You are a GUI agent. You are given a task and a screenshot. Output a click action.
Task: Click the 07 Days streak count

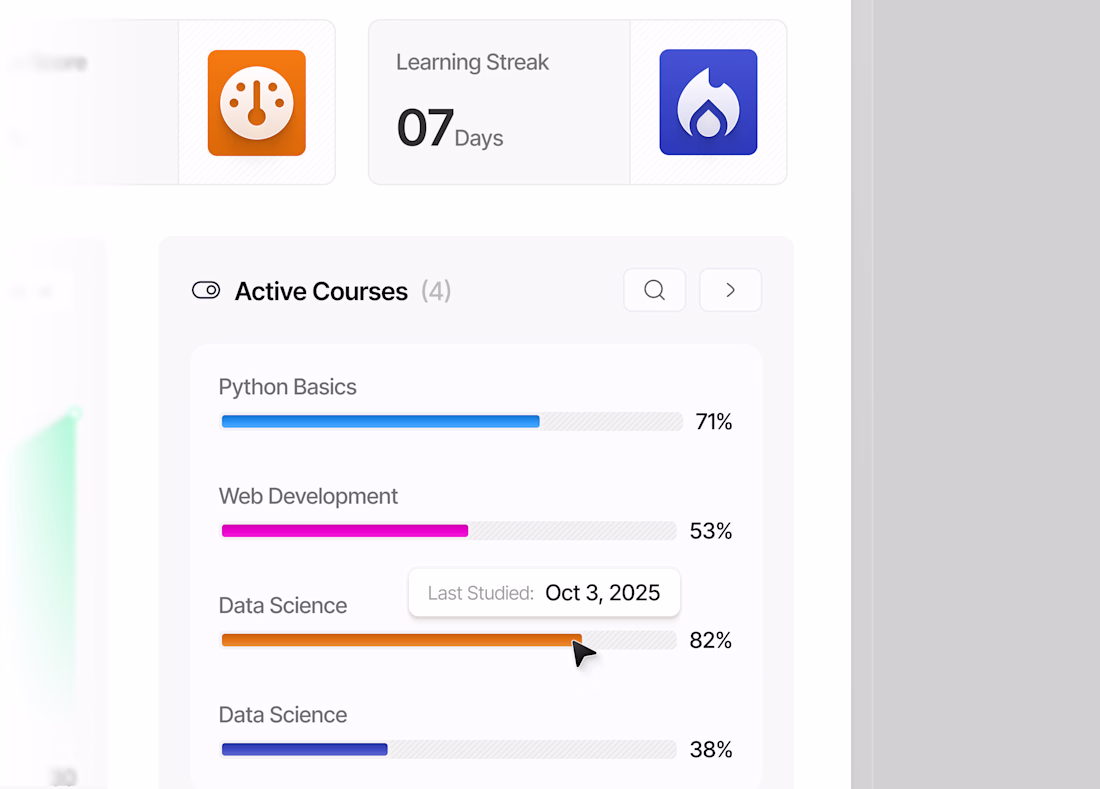tap(449, 130)
